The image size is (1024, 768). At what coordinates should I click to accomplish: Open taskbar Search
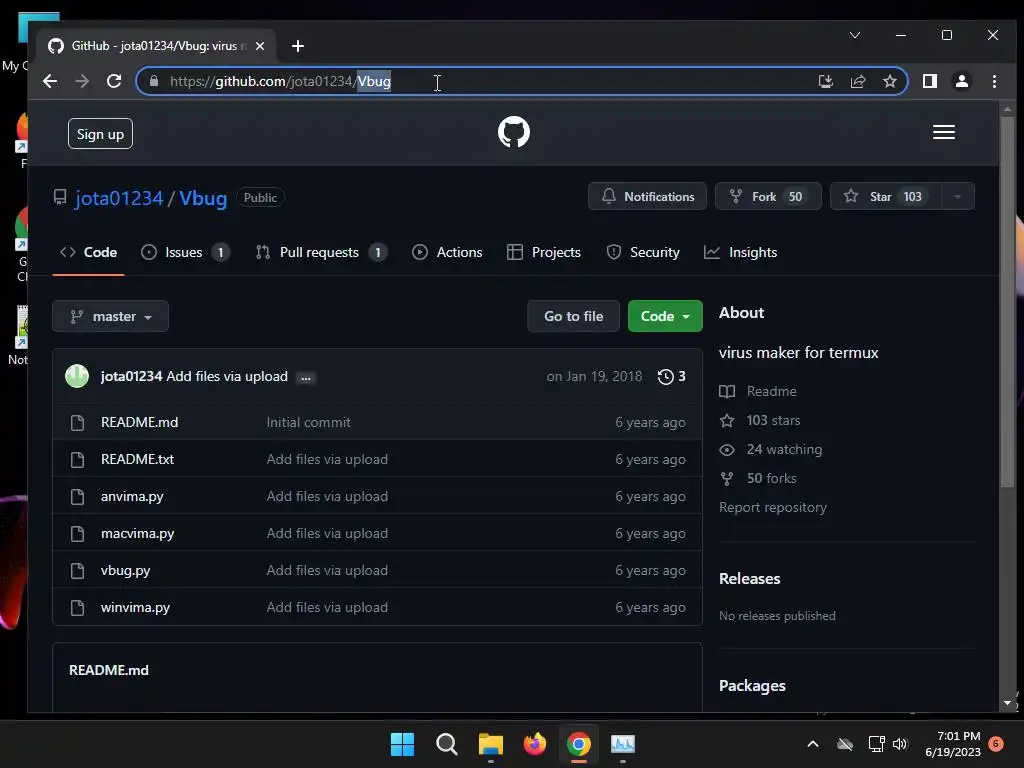point(447,744)
